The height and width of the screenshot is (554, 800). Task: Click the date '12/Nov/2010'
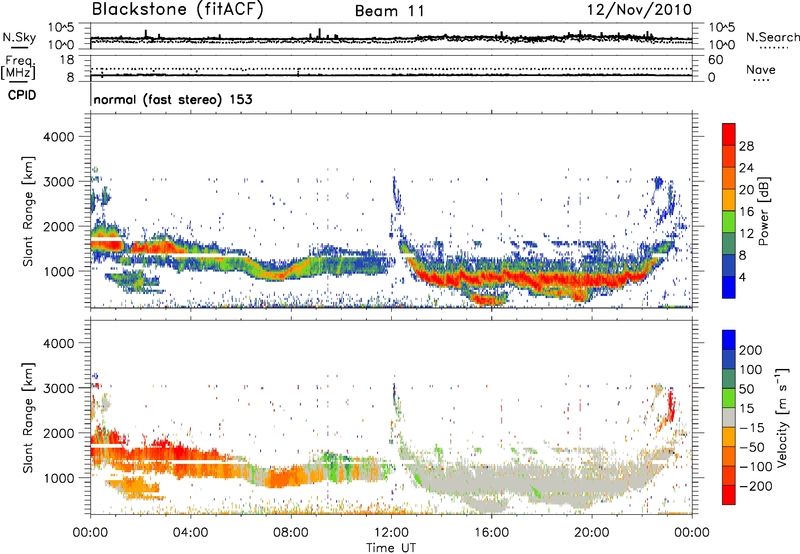pos(639,10)
